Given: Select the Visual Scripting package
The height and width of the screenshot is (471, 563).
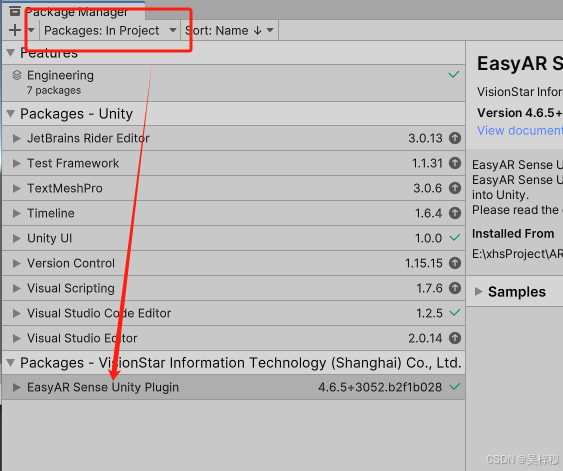Looking at the screenshot, I should point(233,288).
